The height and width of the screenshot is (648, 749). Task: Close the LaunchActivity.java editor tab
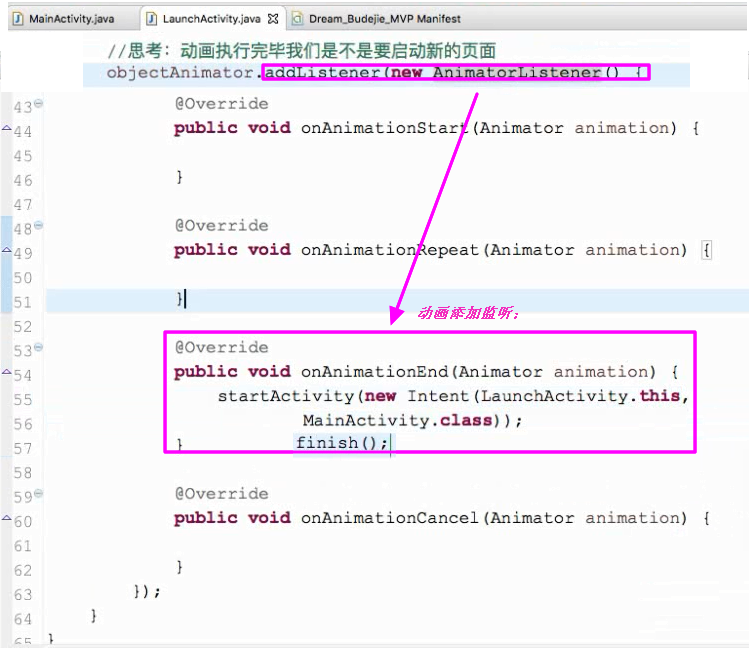pyautogui.click(x=273, y=19)
